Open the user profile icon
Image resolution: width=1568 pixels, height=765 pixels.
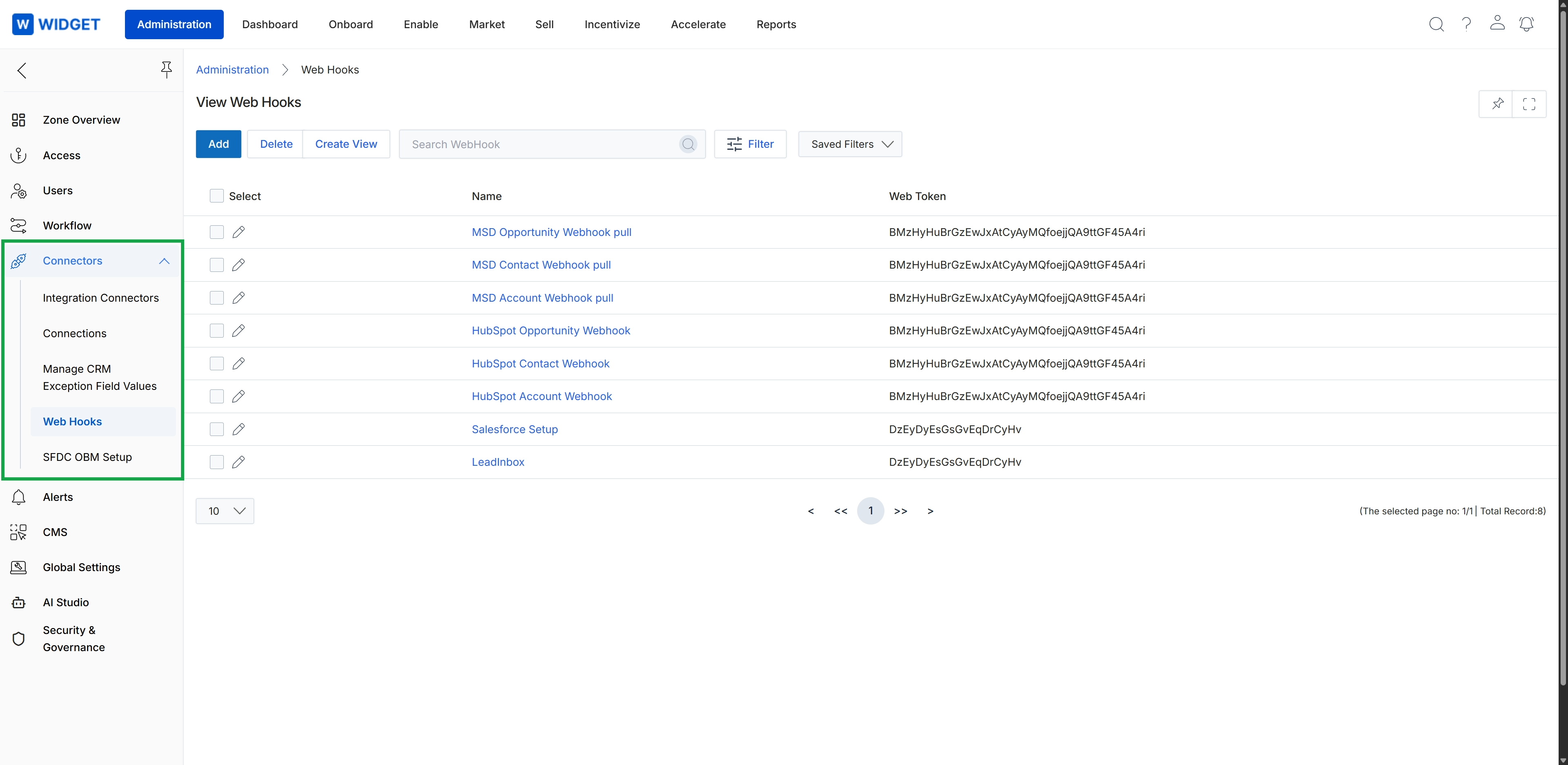[x=1497, y=23]
